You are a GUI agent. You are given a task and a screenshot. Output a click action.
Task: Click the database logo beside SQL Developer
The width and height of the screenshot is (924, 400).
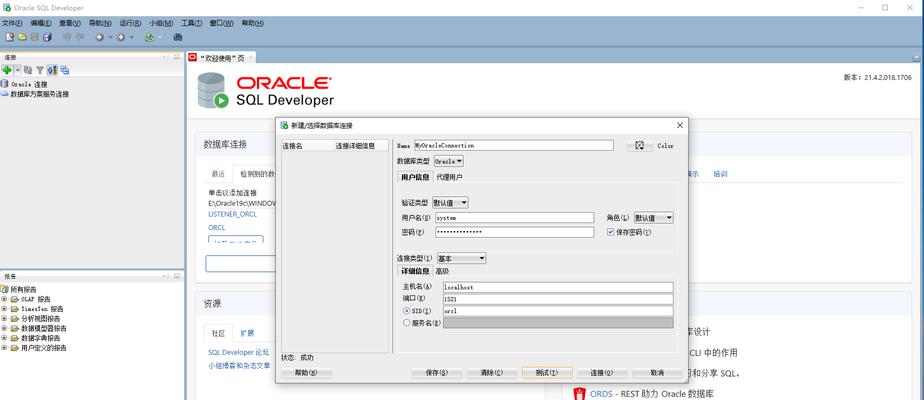click(x=213, y=90)
